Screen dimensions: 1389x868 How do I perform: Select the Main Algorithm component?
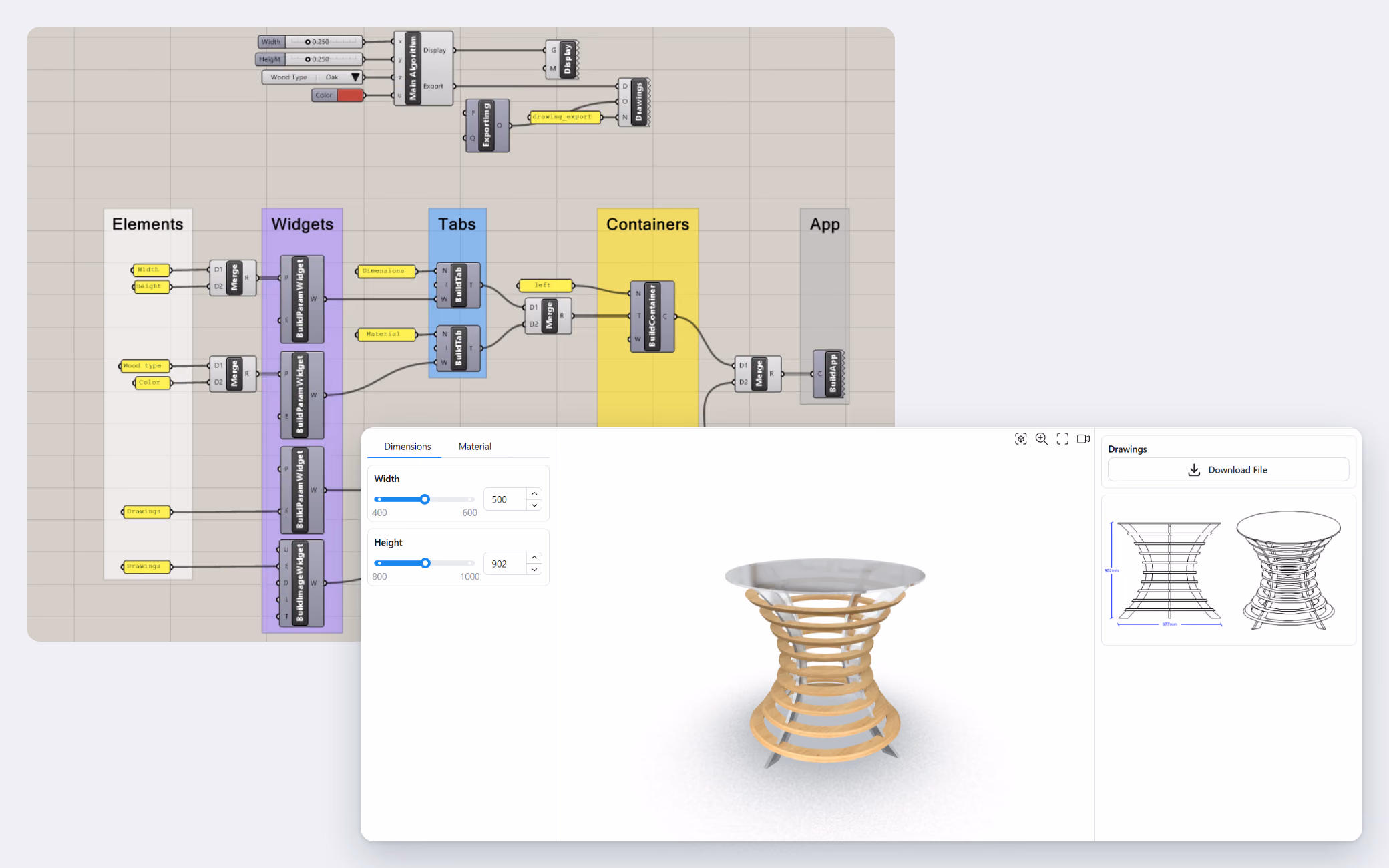click(424, 68)
